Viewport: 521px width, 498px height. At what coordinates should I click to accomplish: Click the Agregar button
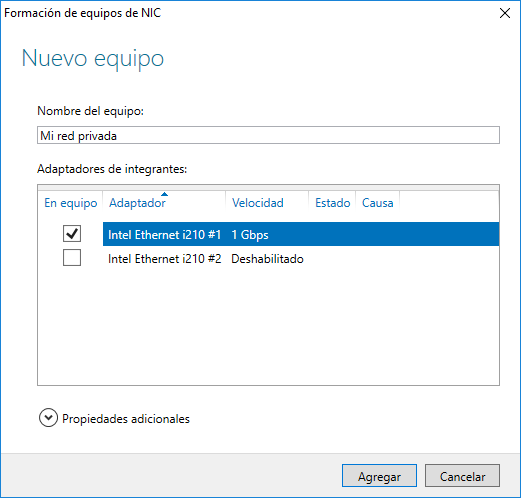pyautogui.click(x=379, y=476)
